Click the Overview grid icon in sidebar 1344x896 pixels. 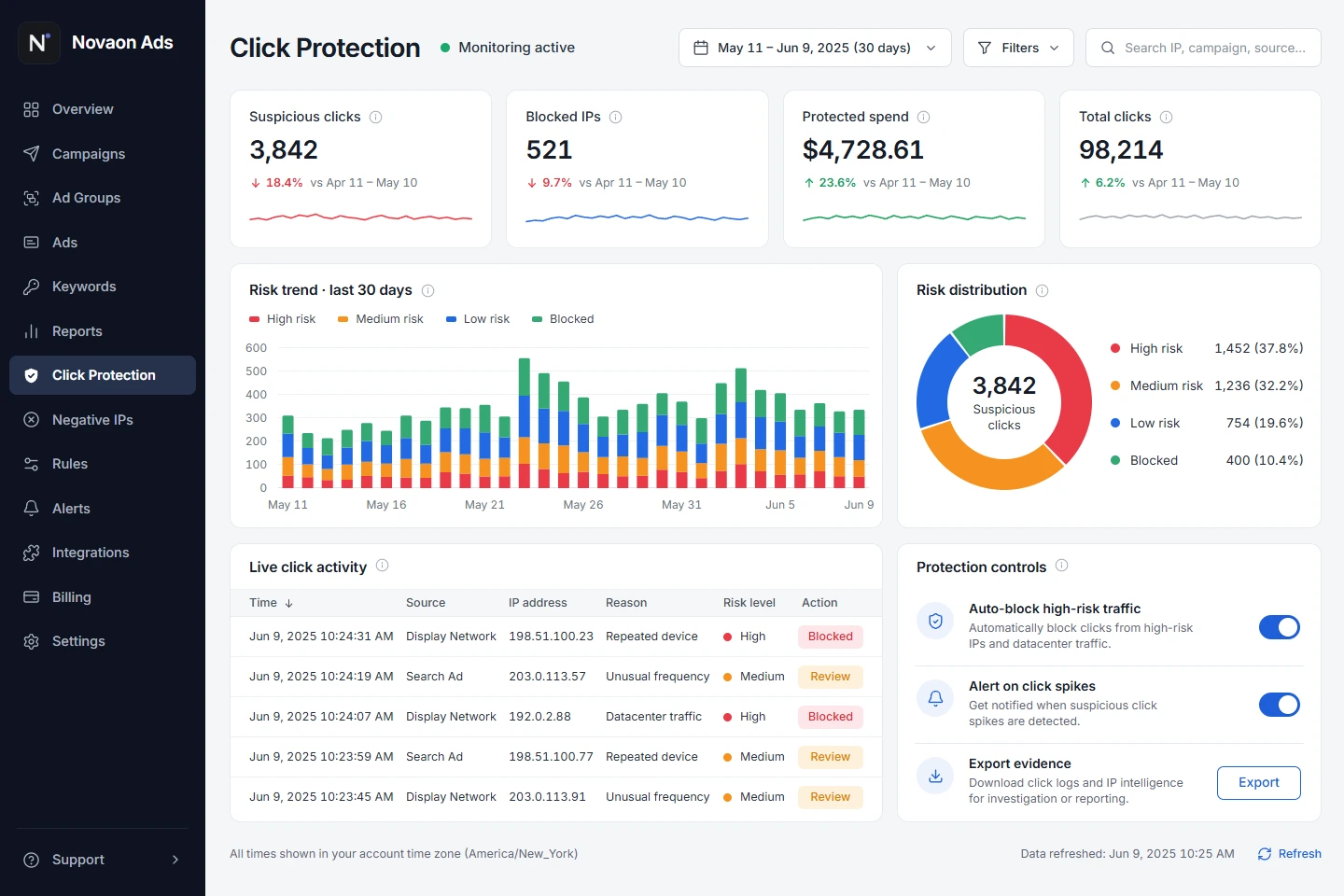pyautogui.click(x=31, y=109)
